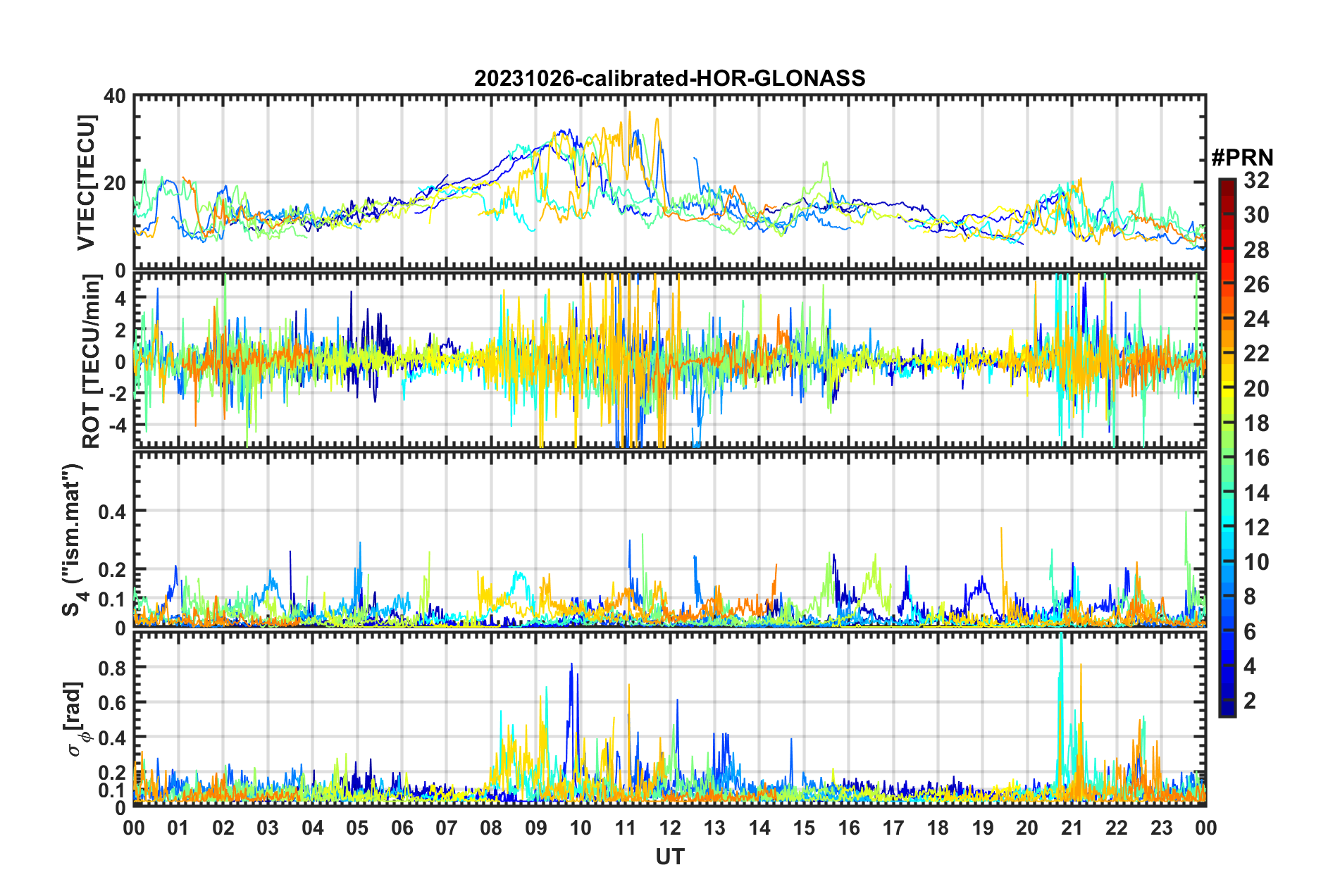Viewport: 1340px width, 896px height.
Task: Select the 18 hour tick label
Action: pos(938,828)
